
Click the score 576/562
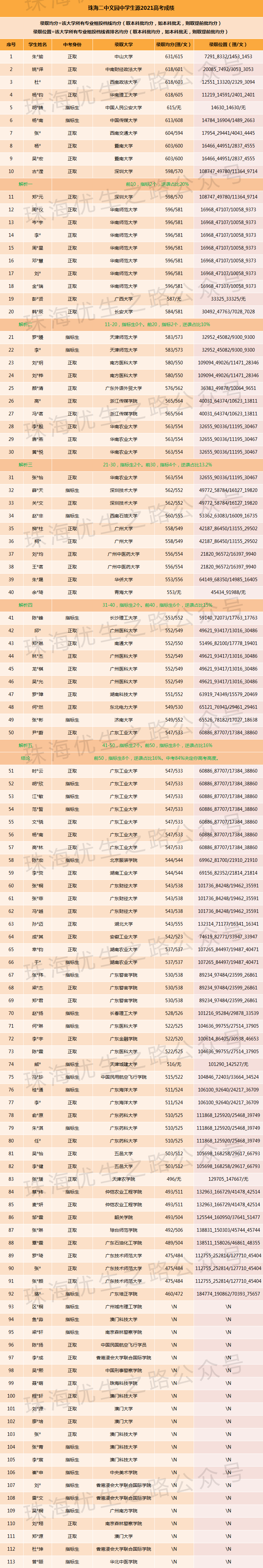coord(174,388)
